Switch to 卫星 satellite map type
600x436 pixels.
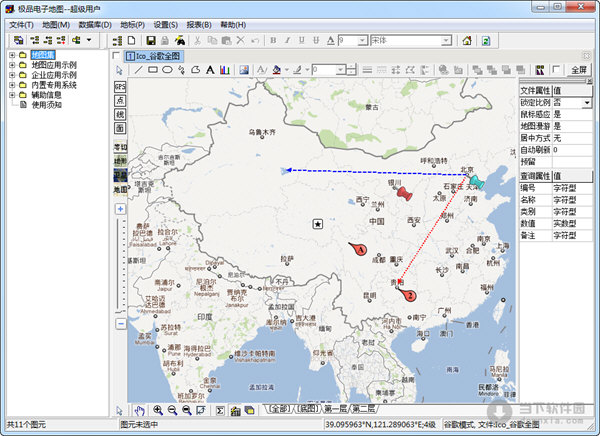120,175
